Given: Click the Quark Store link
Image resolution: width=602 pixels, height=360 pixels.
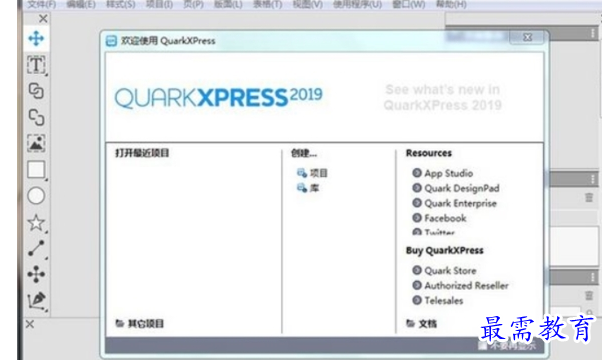Looking at the screenshot, I should click(444, 271).
